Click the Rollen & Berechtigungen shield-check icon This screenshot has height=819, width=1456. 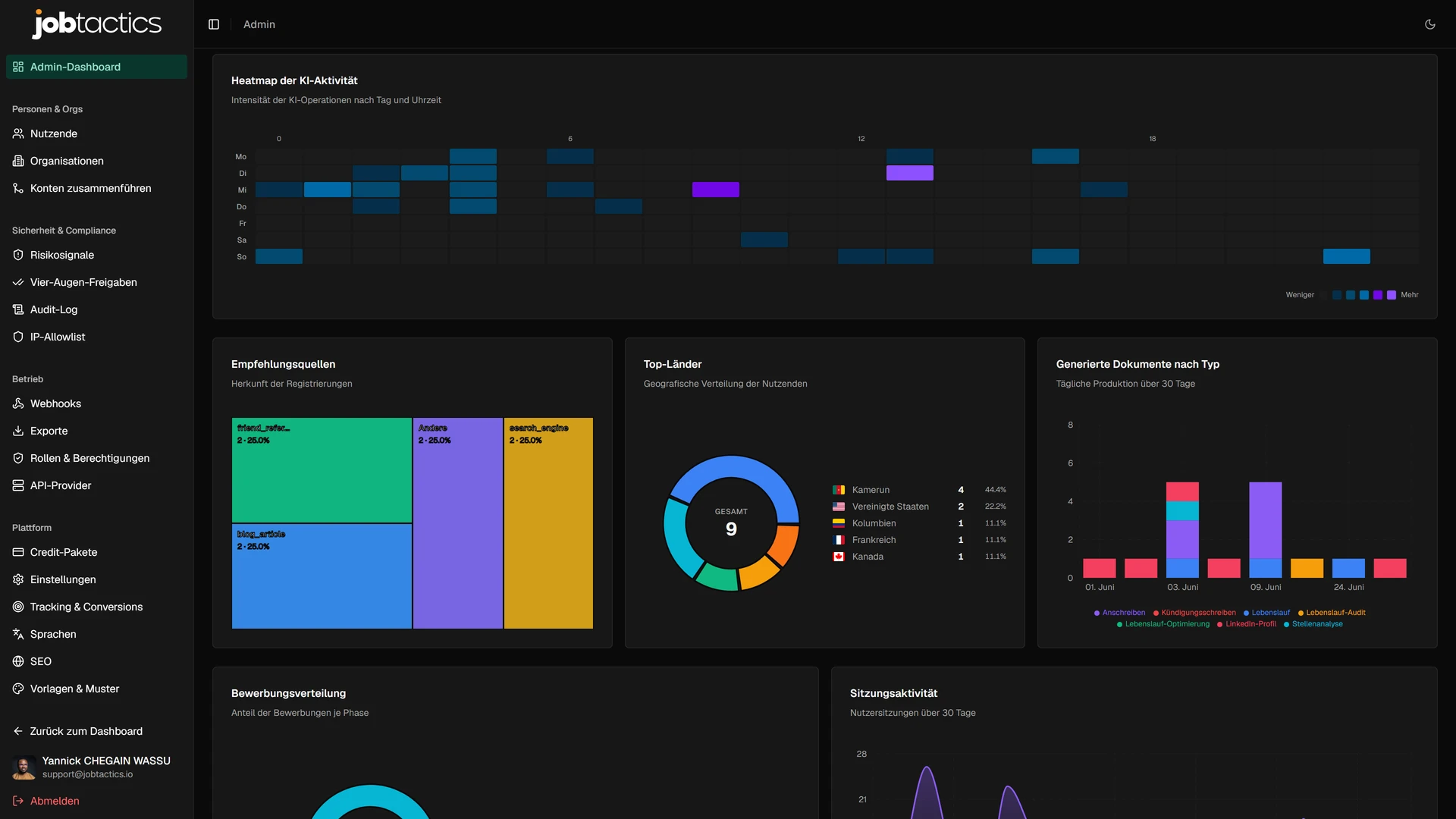click(18, 458)
